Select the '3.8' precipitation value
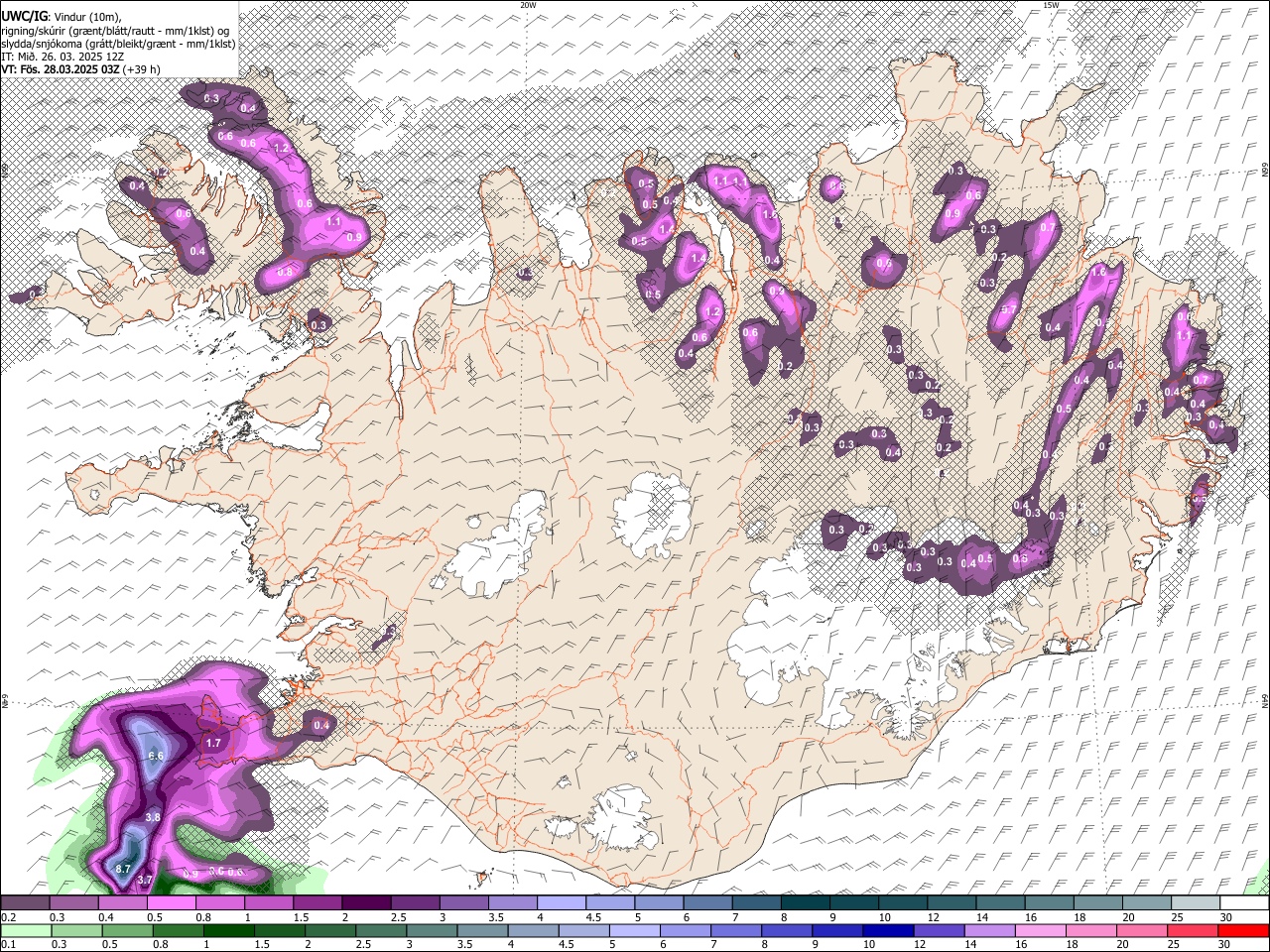 (x=153, y=817)
